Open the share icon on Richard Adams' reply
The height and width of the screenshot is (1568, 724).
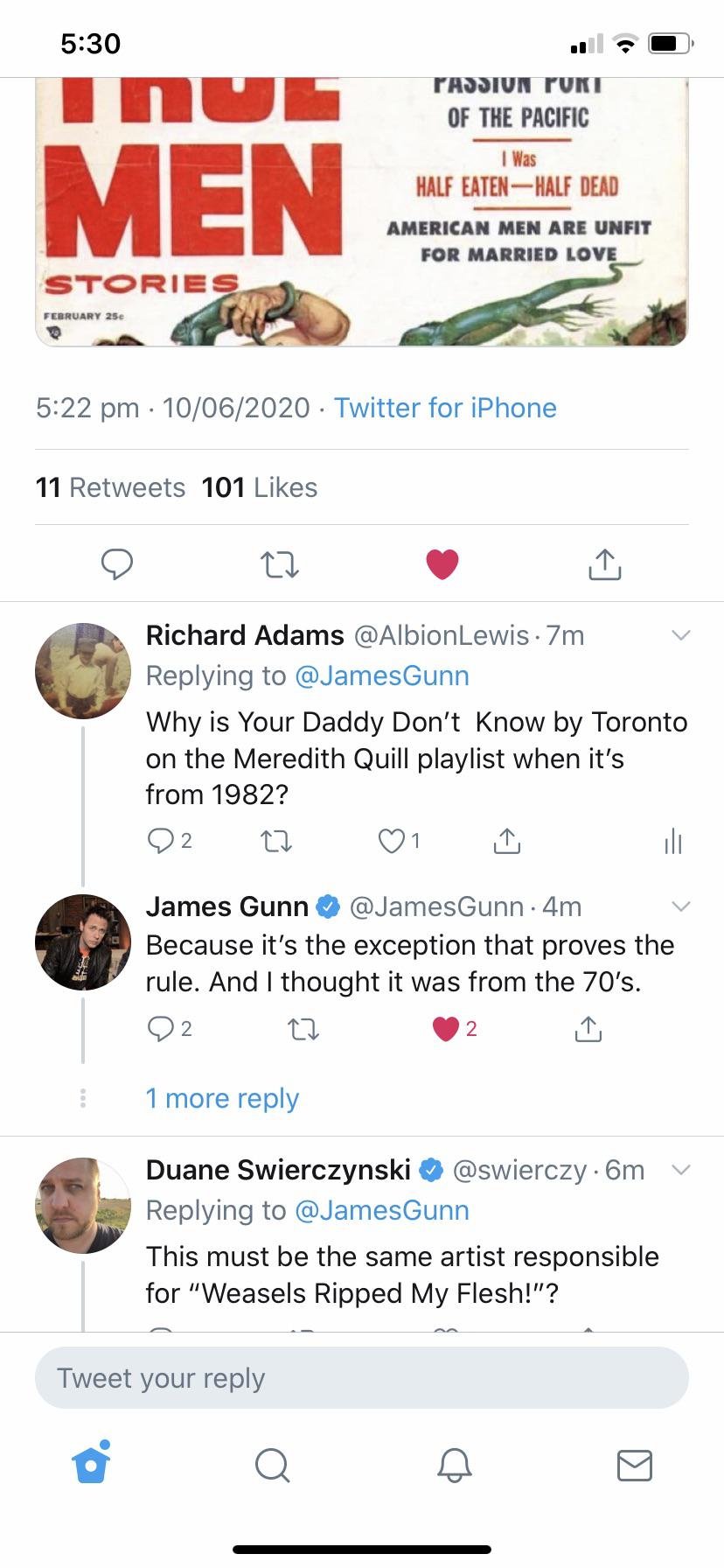coord(506,841)
